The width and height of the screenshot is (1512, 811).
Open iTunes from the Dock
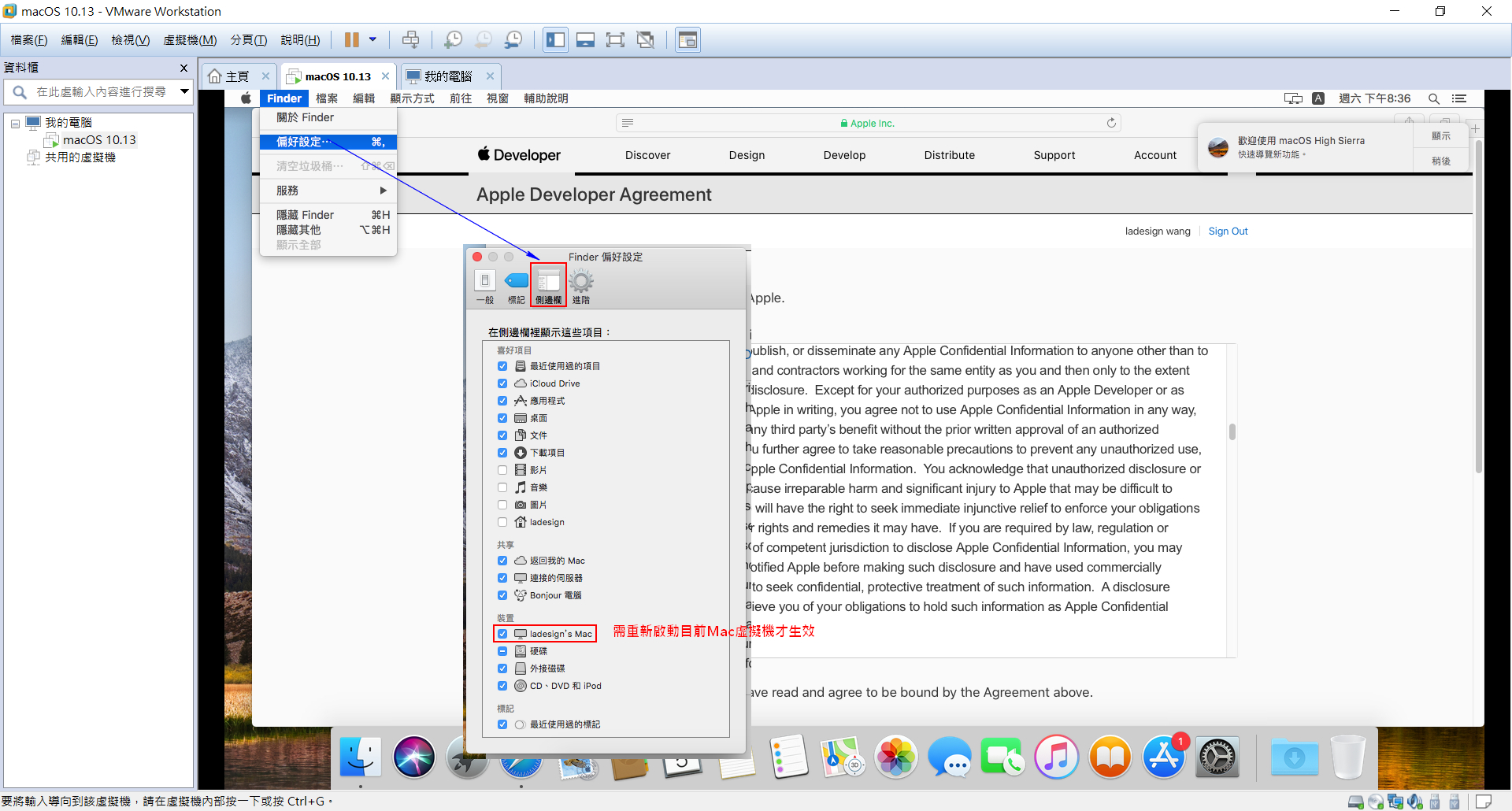click(x=1056, y=757)
